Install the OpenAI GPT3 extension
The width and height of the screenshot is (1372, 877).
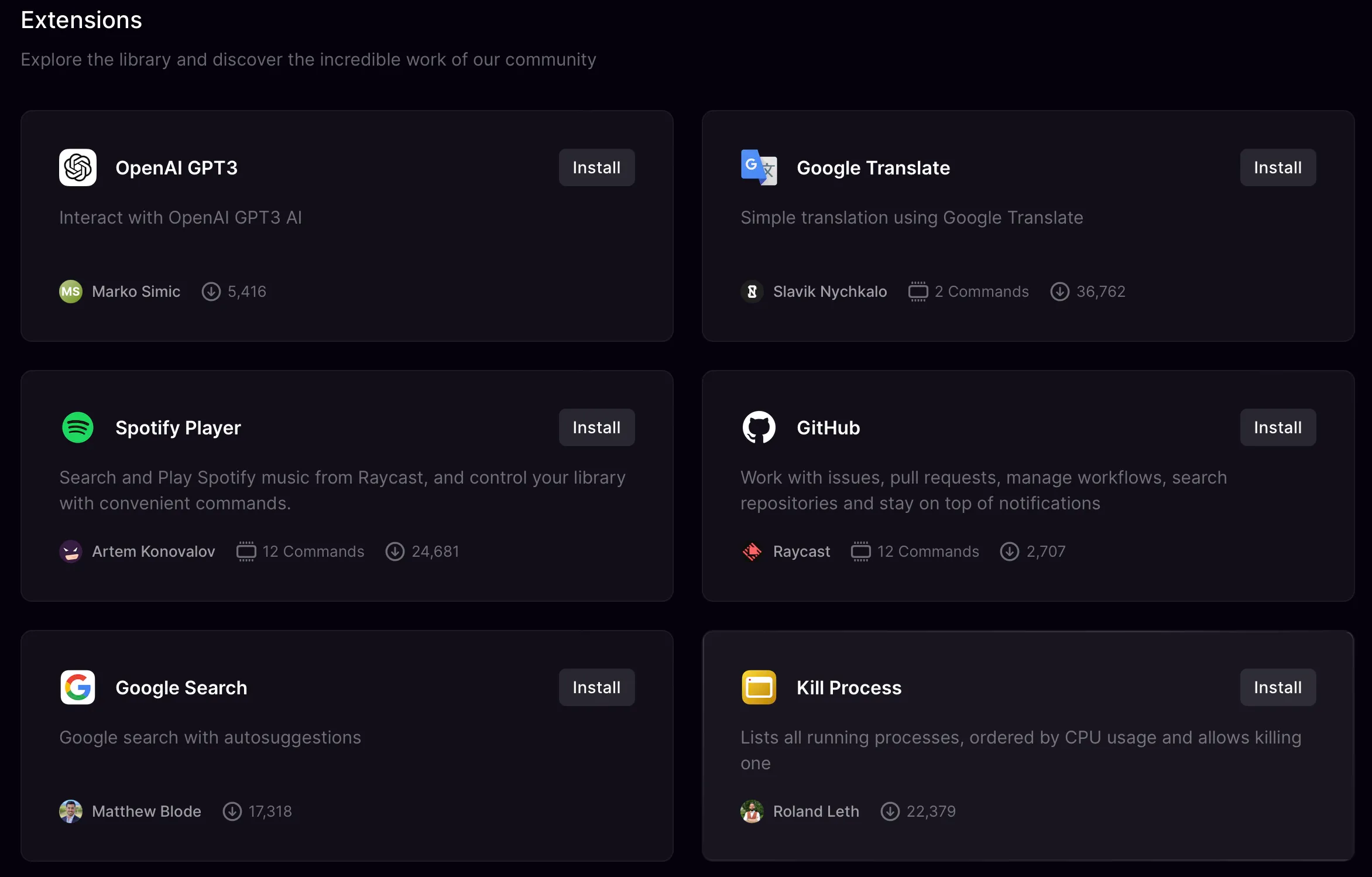coord(596,167)
